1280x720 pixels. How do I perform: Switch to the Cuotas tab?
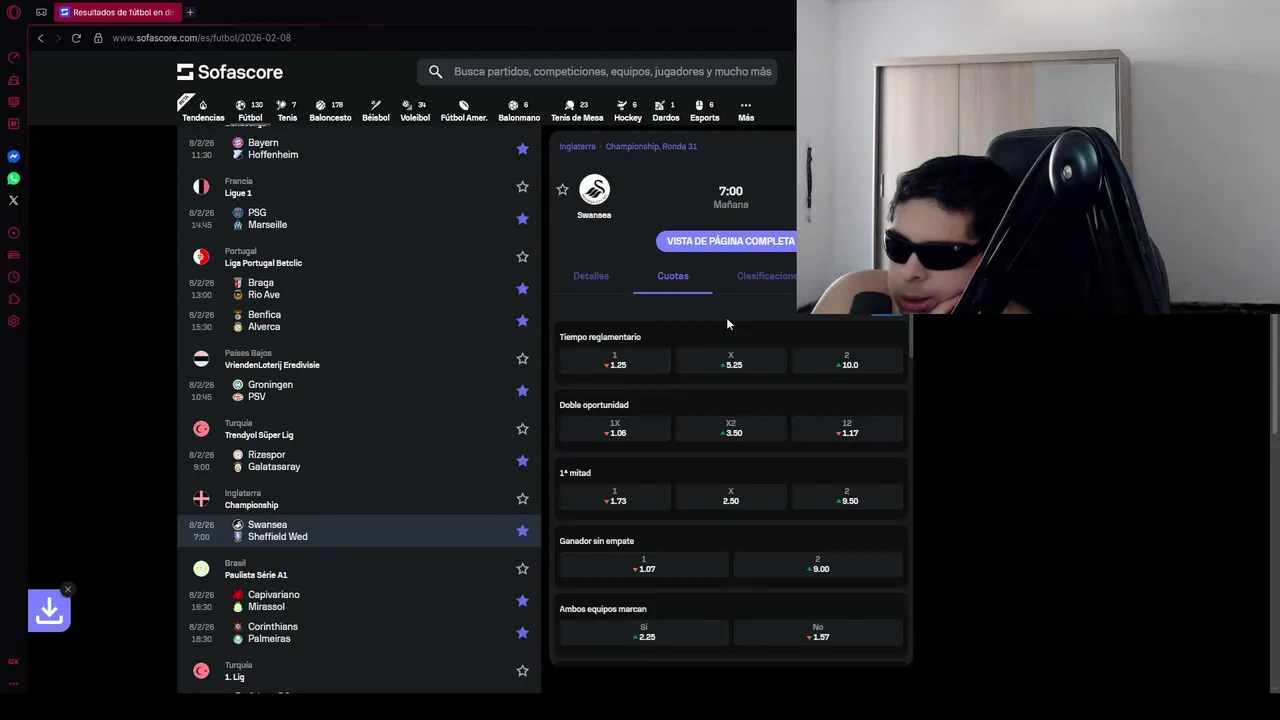pos(673,276)
